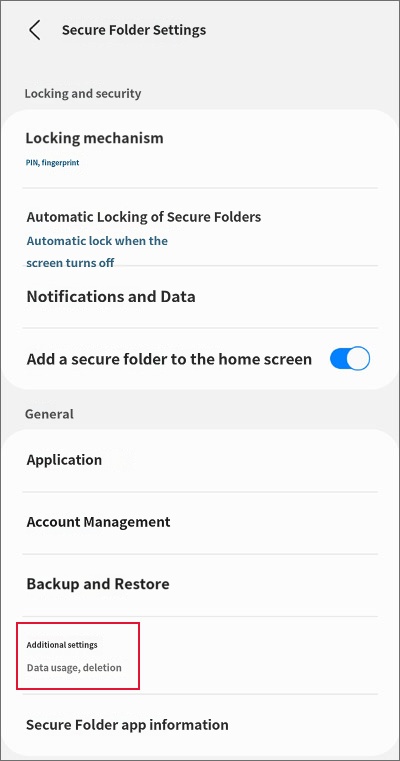Go back using the back arrow
Viewport: 400px width, 761px height.
(x=34, y=30)
